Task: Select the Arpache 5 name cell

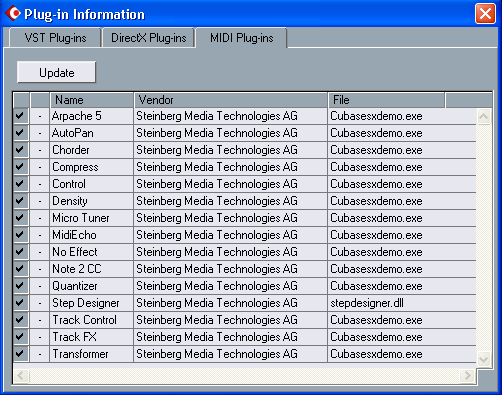Action: pyautogui.click(x=92, y=116)
